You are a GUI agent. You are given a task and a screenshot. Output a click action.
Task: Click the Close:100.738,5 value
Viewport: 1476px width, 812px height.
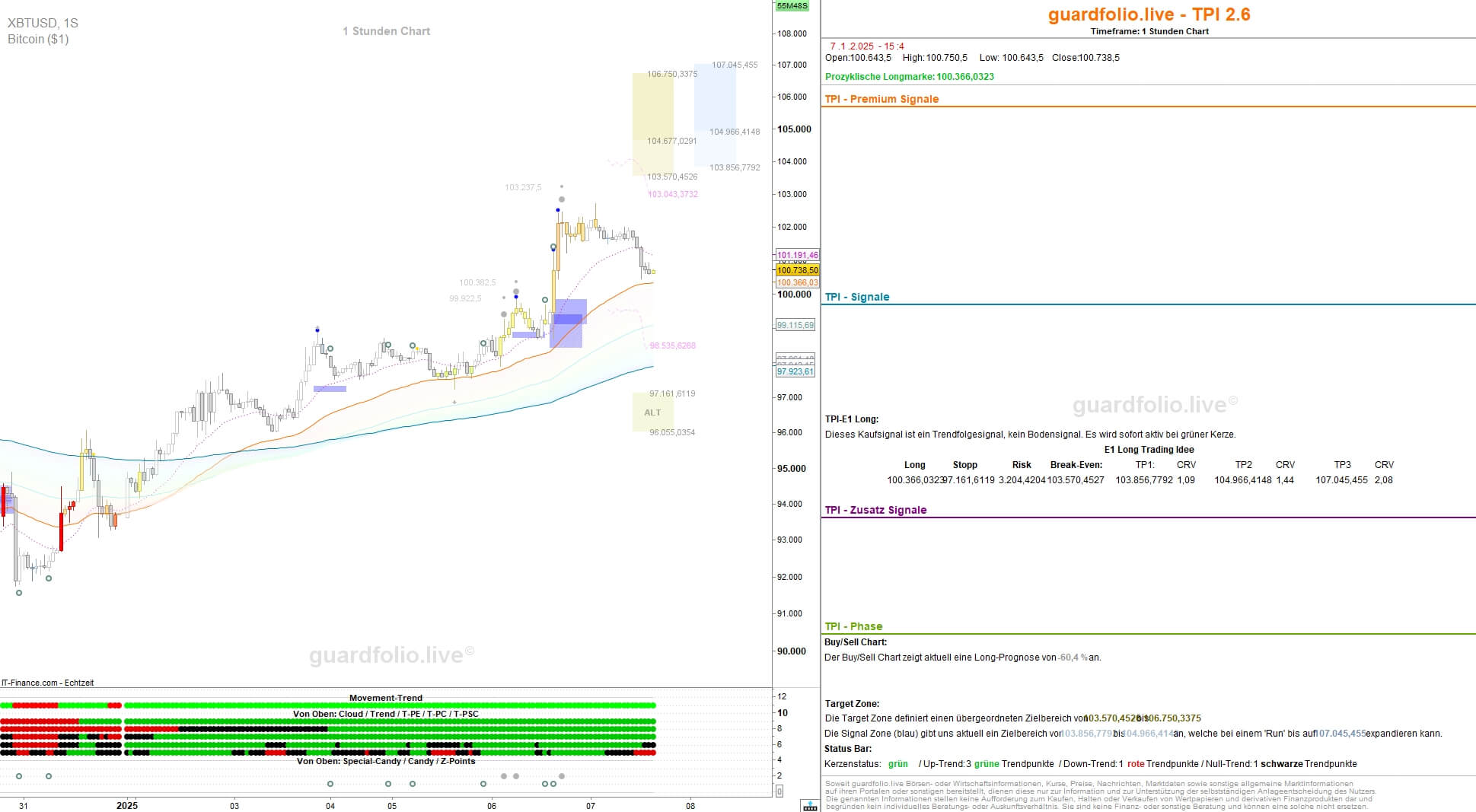1085,58
